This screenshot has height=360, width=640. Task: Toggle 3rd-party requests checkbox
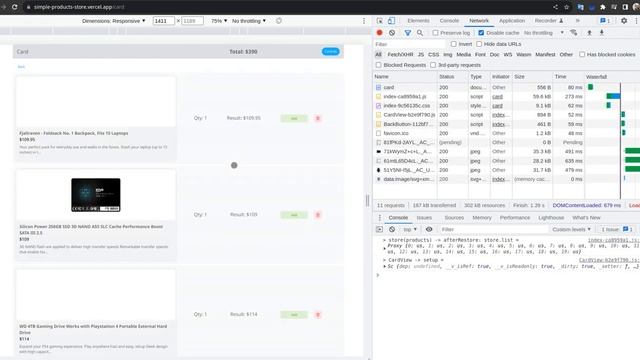(433, 65)
